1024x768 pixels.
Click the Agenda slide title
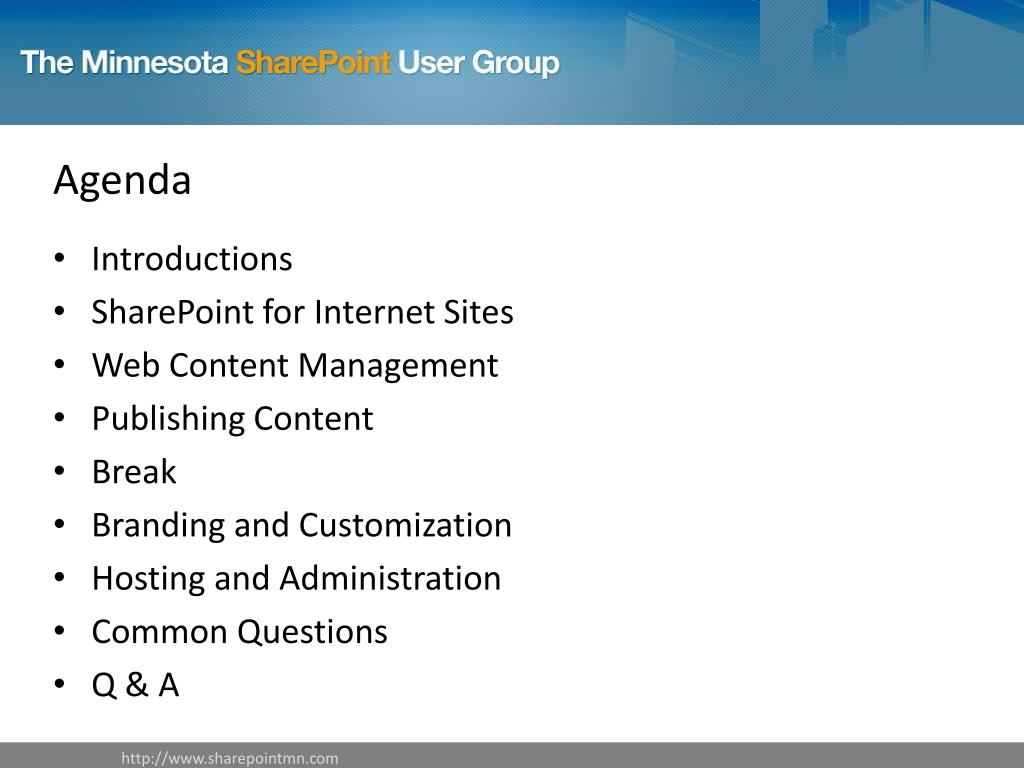tap(122, 180)
